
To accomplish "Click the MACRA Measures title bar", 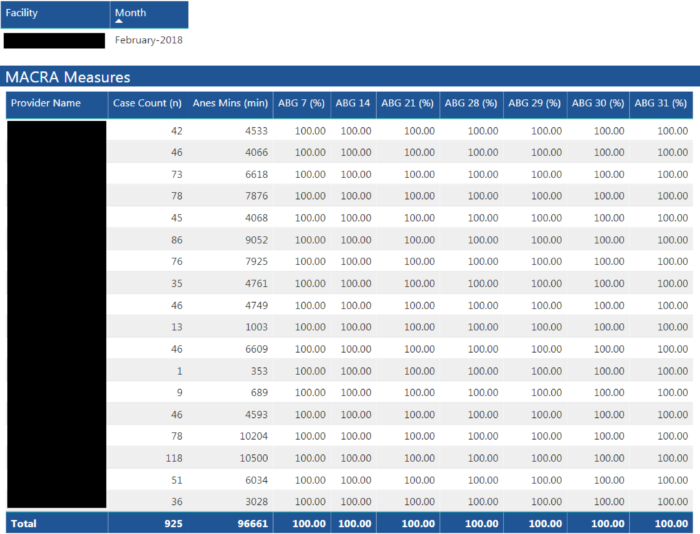I will (68, 77).
